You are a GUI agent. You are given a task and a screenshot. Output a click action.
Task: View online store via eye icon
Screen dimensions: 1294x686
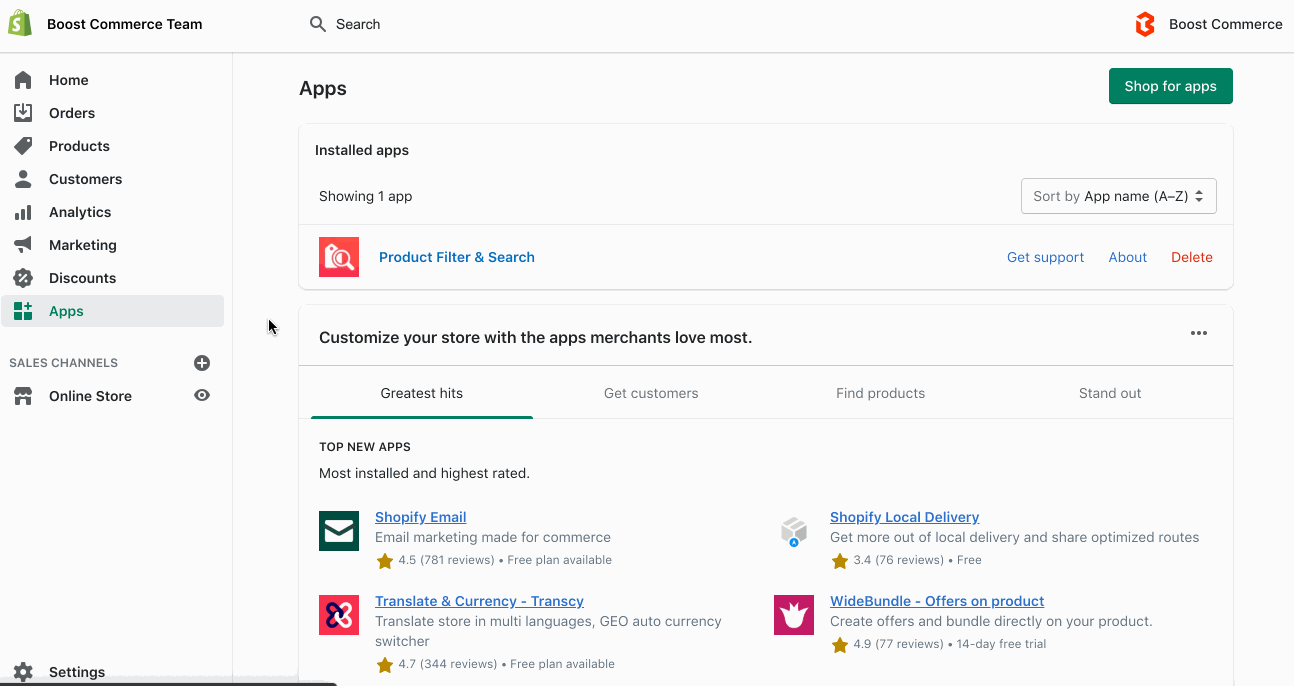tap(202, 396)
